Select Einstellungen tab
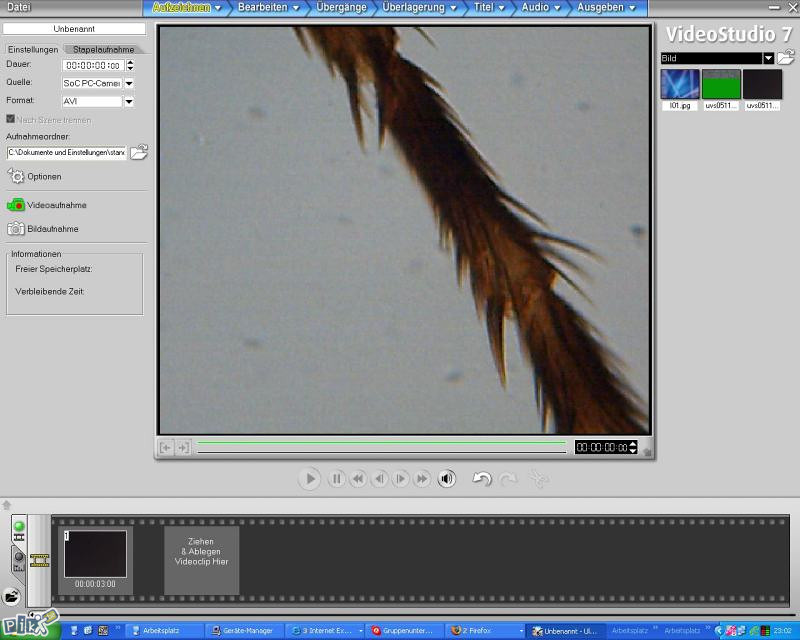The image size is (800, 640). [33, 50]
